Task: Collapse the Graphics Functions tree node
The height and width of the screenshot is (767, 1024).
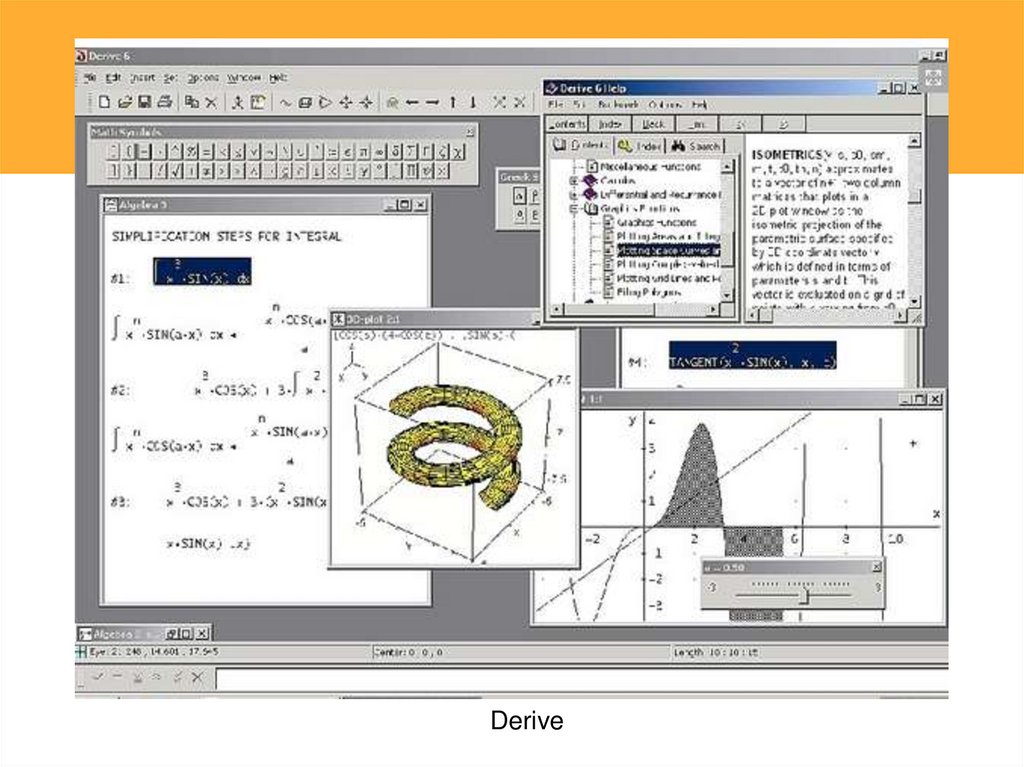Action: coord(575,209)
